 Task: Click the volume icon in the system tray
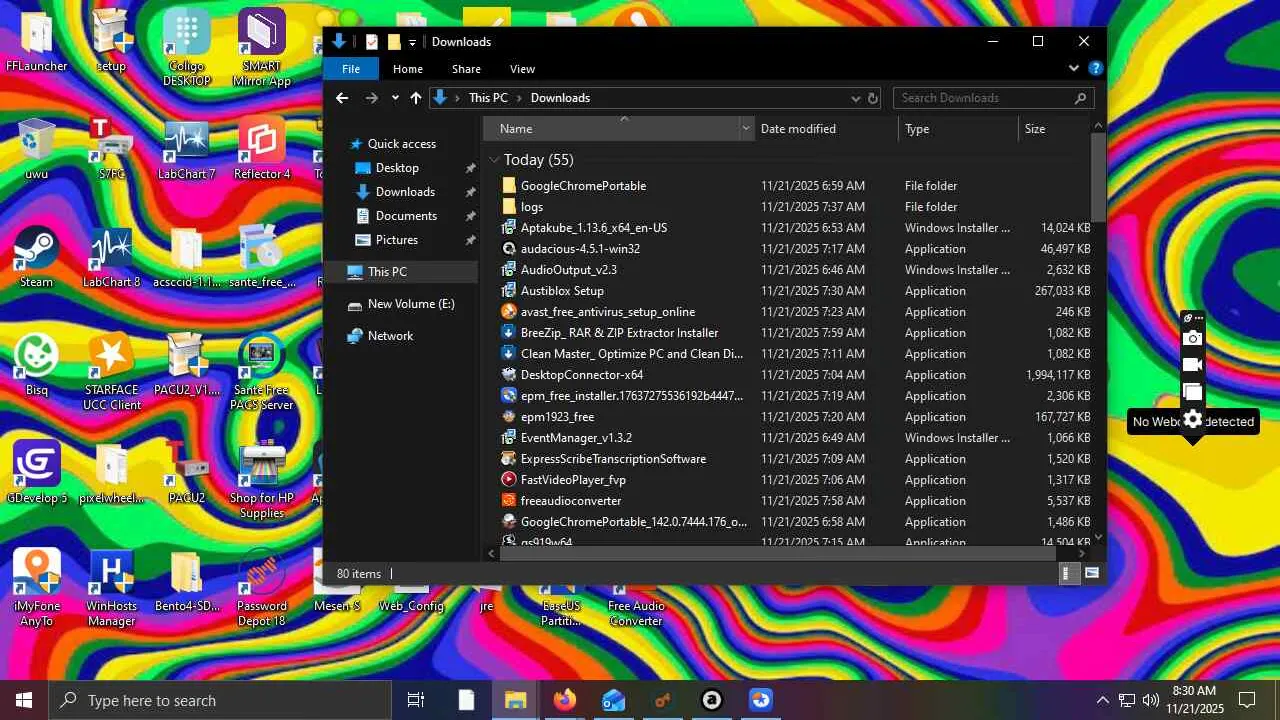(x=1150, y=700)
